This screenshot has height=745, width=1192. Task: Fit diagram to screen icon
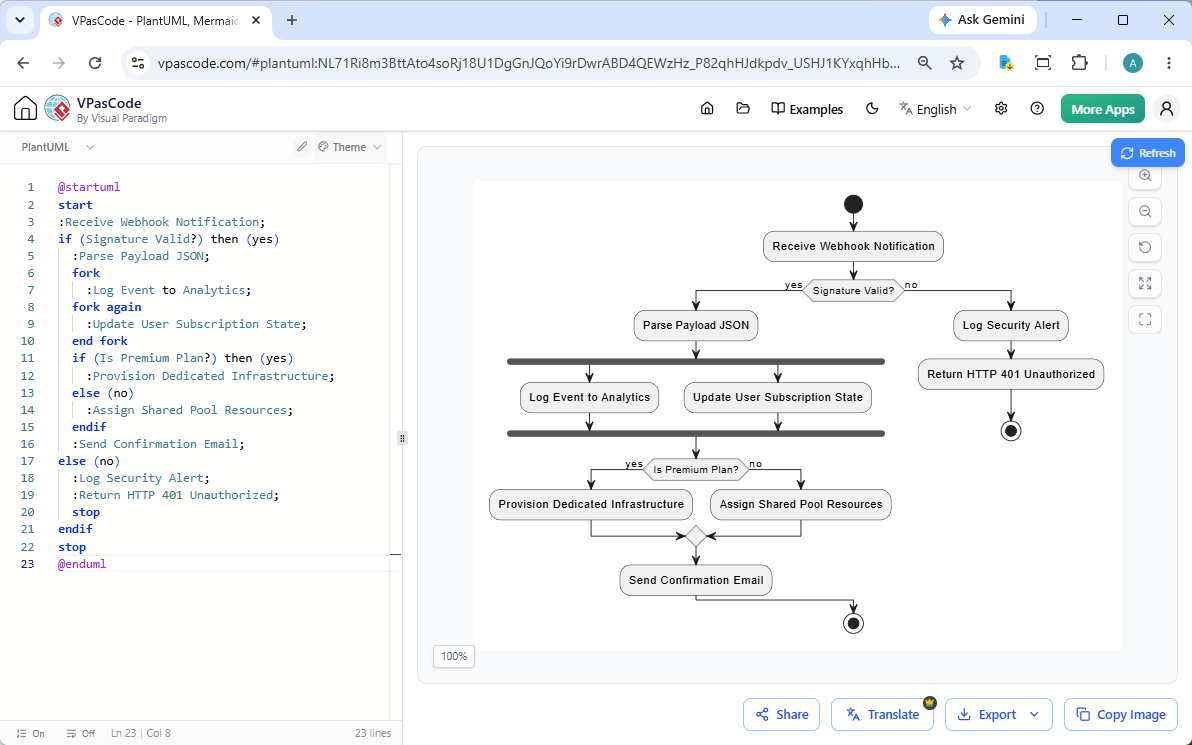coord(1145,284)
